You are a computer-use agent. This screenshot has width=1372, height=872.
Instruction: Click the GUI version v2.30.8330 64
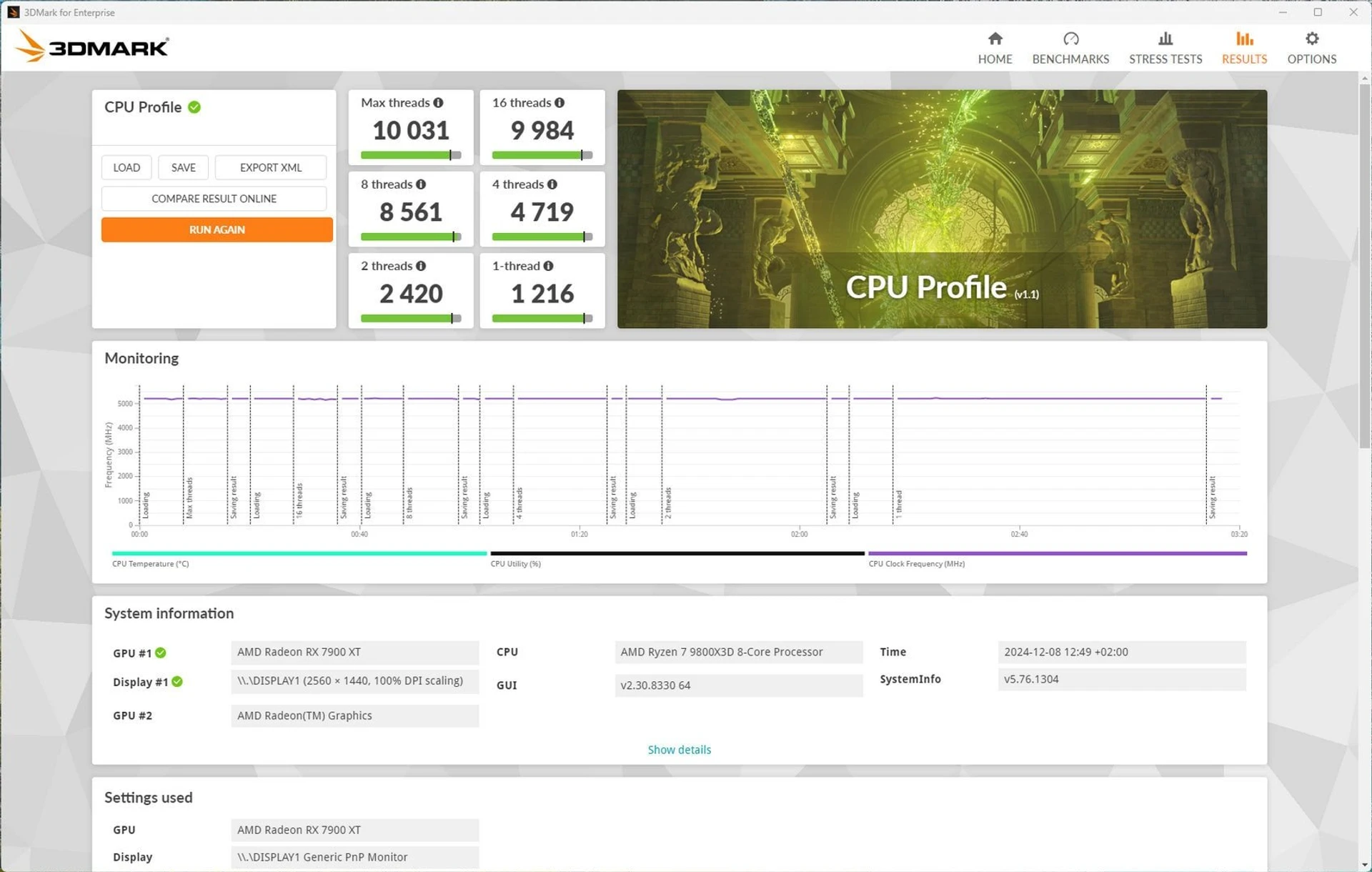739,685
